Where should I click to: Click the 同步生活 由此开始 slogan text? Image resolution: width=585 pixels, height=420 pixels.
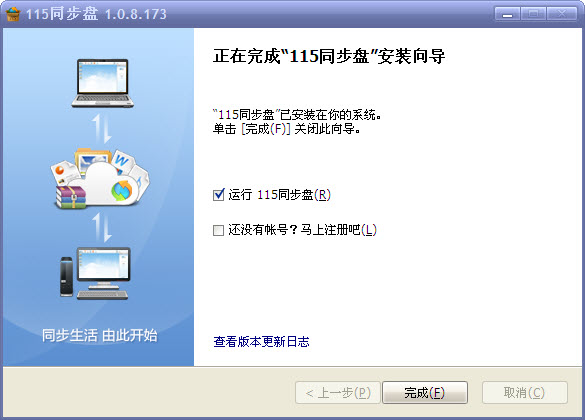click(100, 335)
